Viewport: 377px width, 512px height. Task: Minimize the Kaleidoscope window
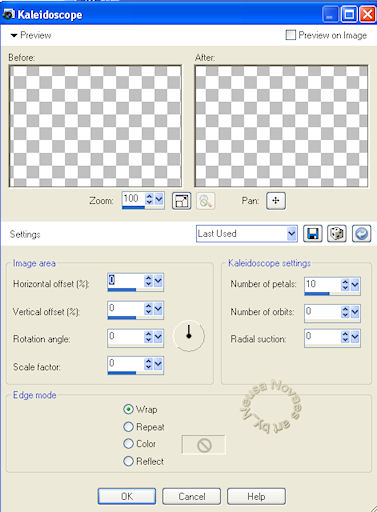pos(330,15)
